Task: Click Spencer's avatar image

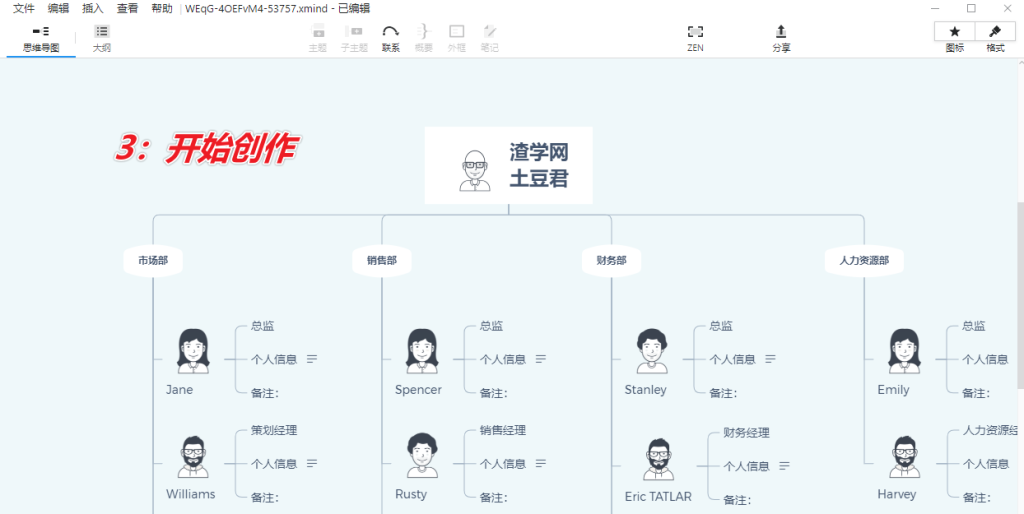Action: click(421, 351)
